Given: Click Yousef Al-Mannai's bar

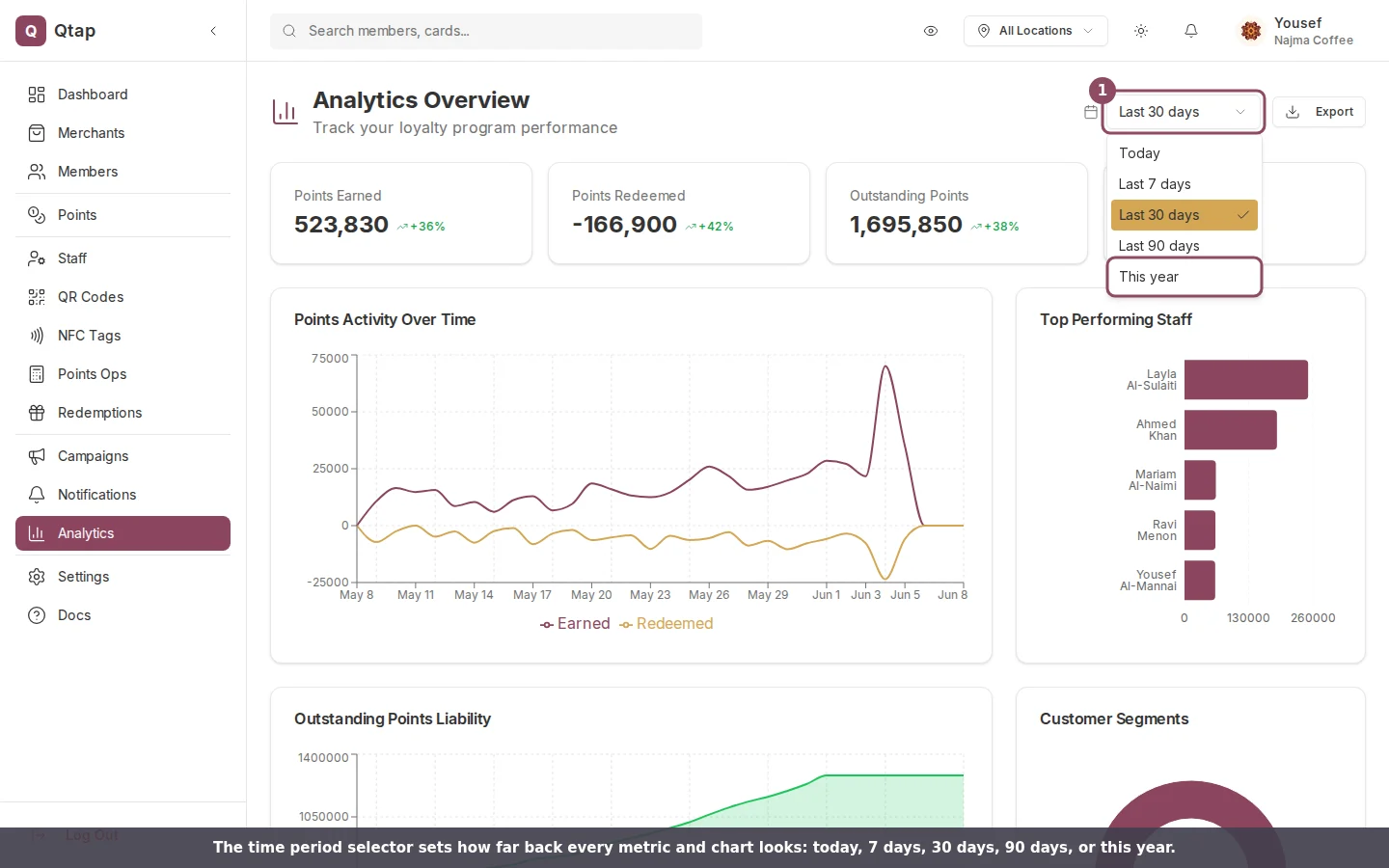Looking at the screenshot, I should click(x=1200, y=581).
